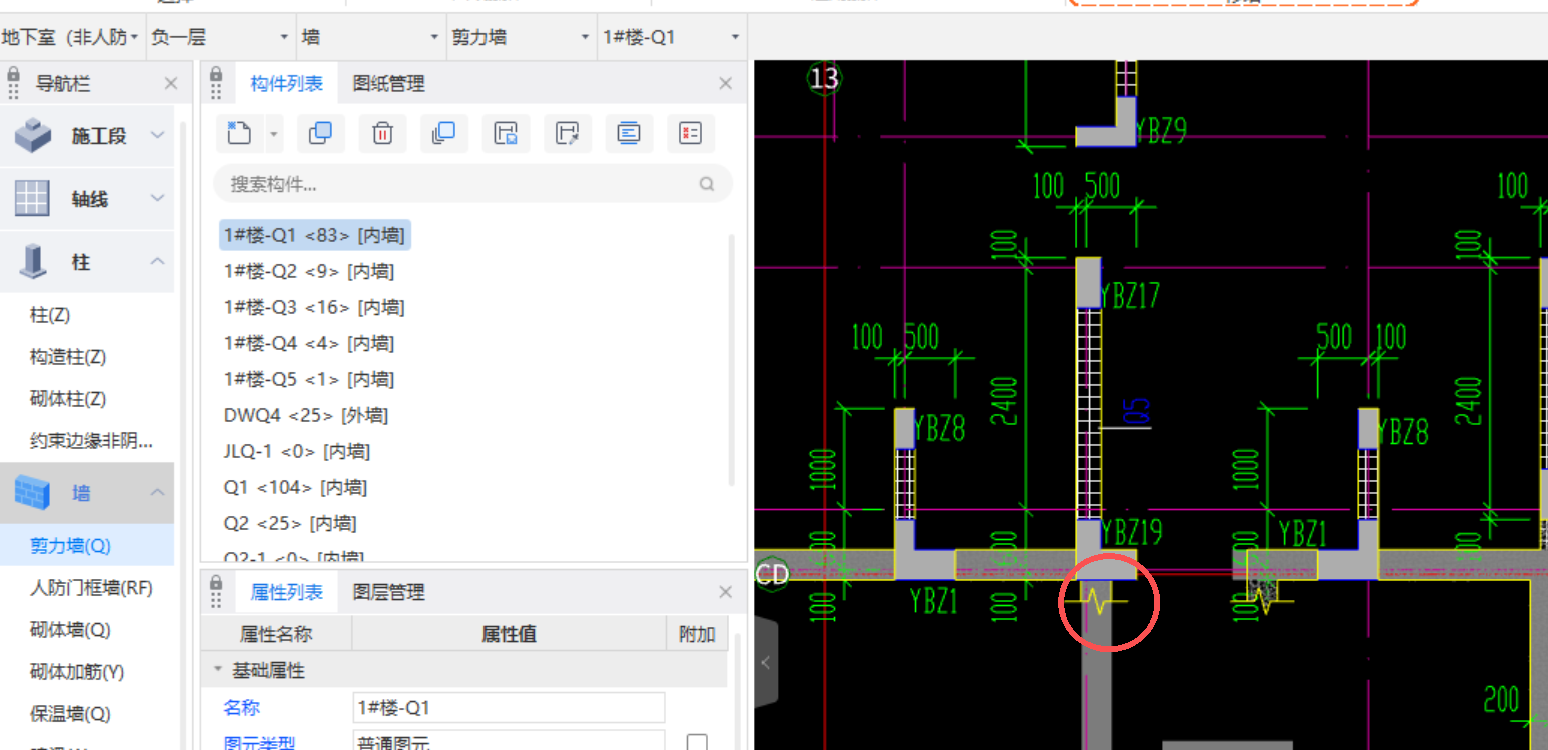Collapse the 基础属性 group triangle
The image size is (1548, 750).
click(x=217, y=670)
